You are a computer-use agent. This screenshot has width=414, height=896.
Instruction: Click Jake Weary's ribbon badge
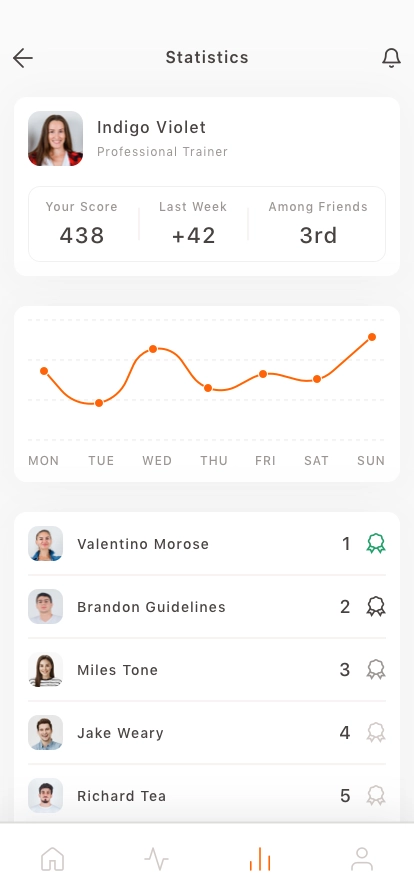click(x=376, y=732)
